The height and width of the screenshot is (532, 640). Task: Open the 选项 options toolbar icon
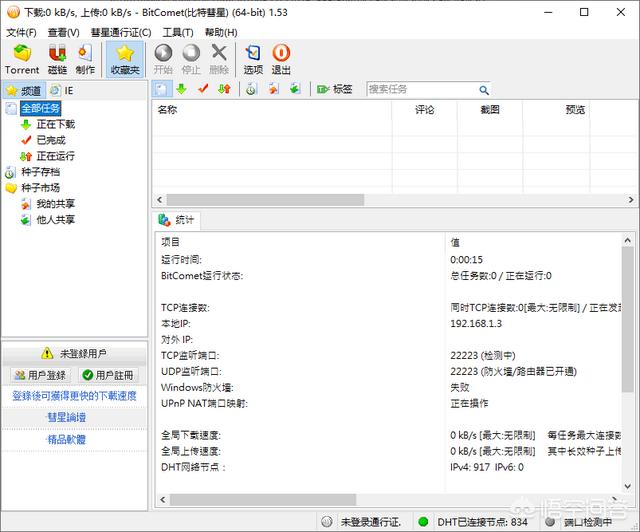click(x=253, y=60)
